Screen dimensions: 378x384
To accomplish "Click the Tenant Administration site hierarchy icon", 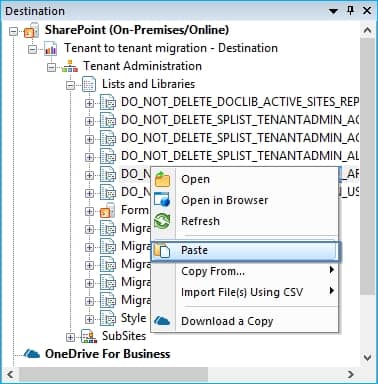I will pos(70,66).
